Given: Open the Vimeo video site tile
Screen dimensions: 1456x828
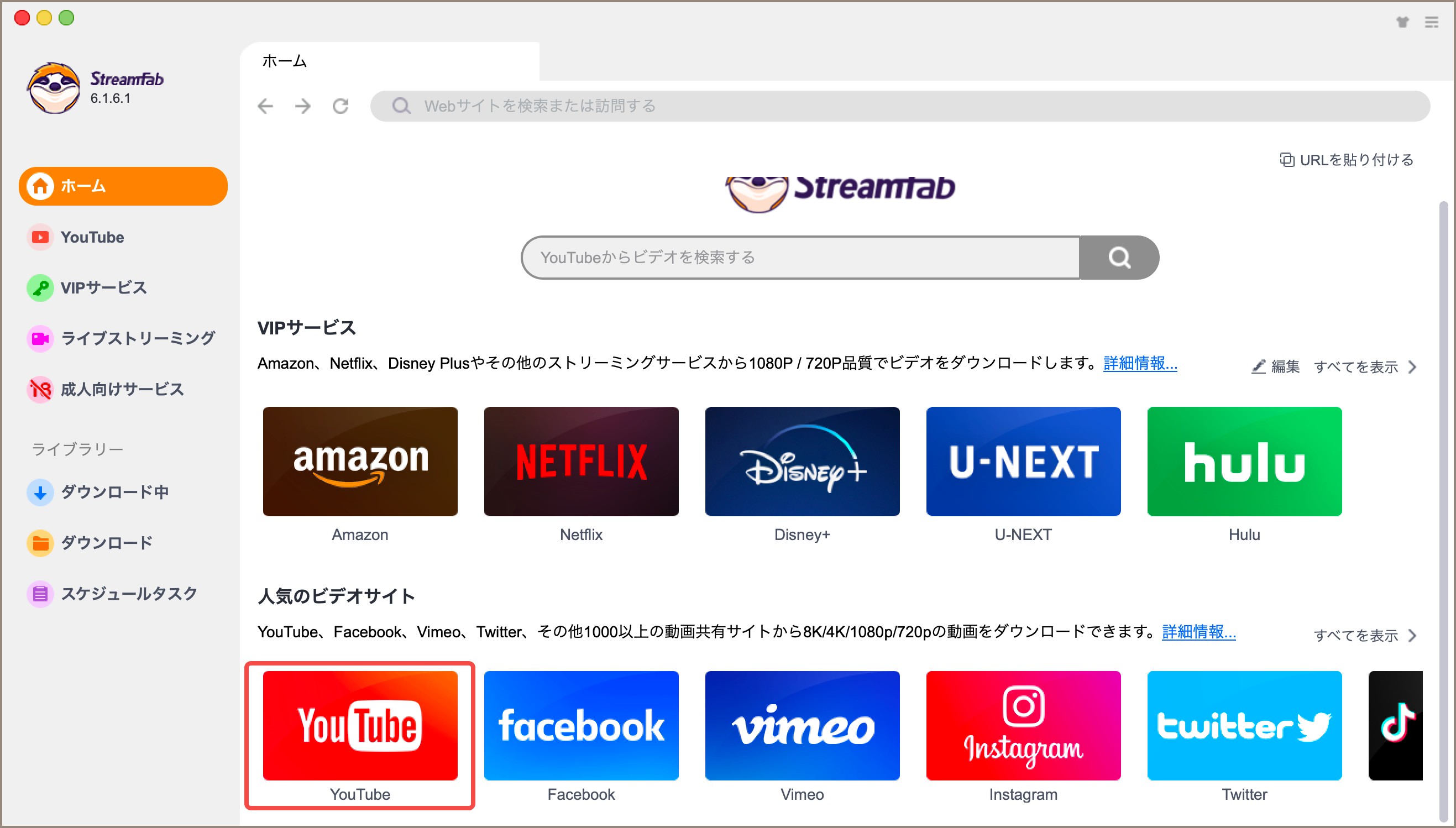Looking at the screenshot, I should (x=802, y=725).
